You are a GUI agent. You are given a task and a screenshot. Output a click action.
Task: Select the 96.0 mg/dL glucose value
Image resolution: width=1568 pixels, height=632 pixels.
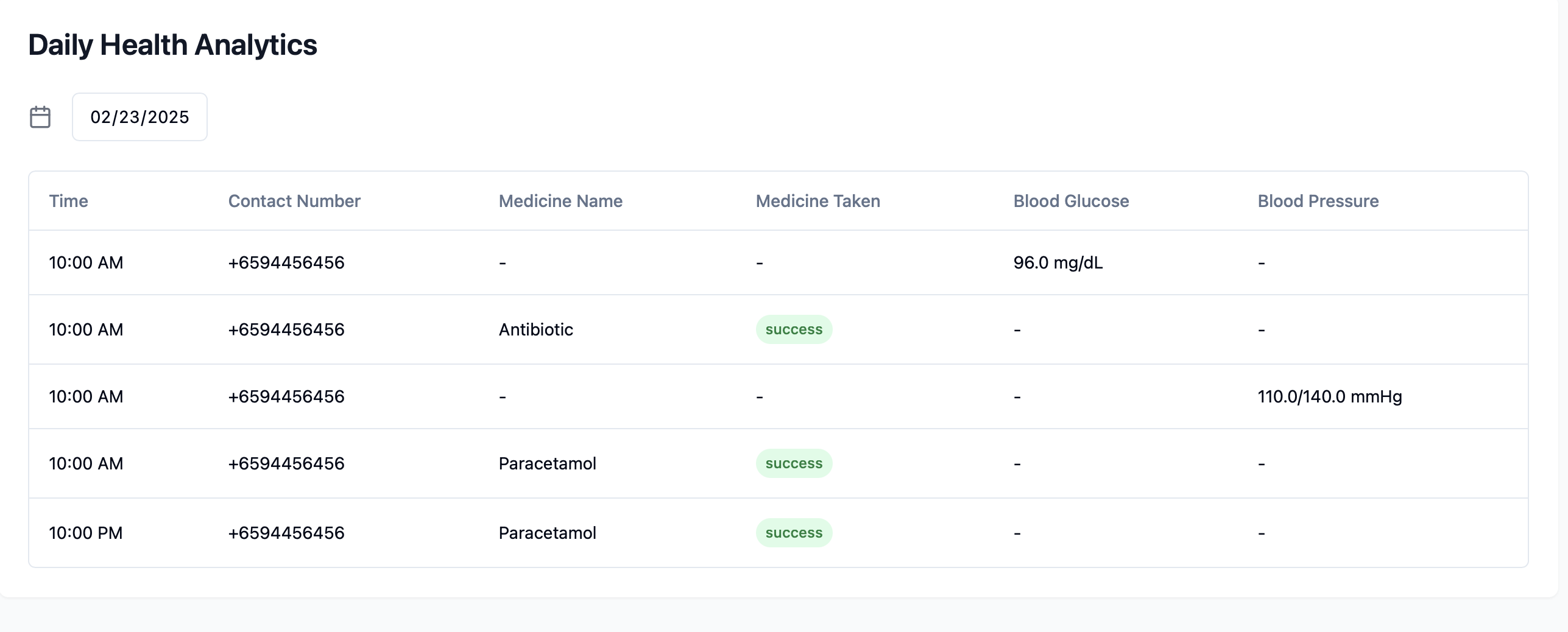1058,262
